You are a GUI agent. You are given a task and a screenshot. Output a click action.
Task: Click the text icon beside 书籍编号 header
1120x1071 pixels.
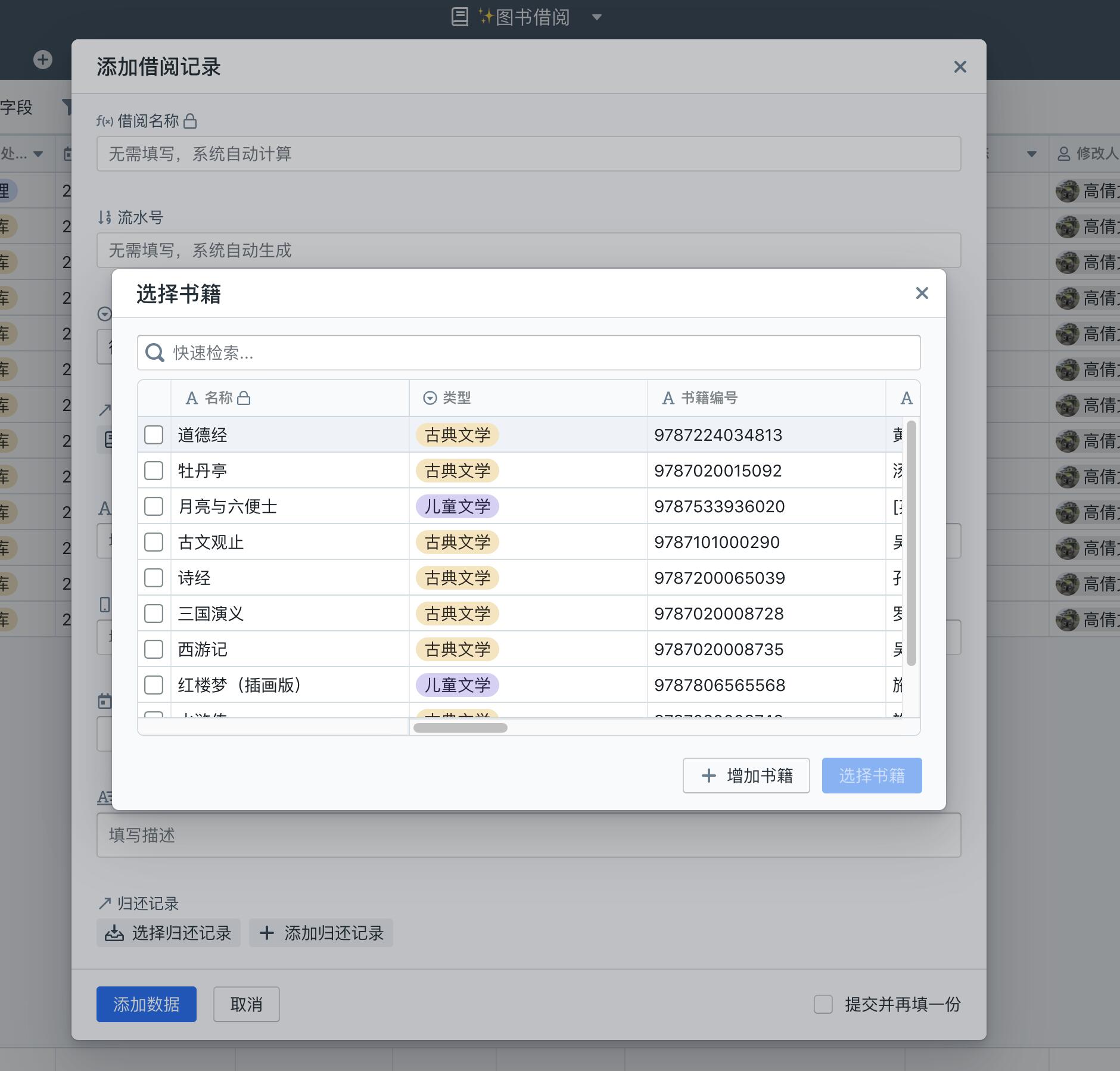pos(668,398)
